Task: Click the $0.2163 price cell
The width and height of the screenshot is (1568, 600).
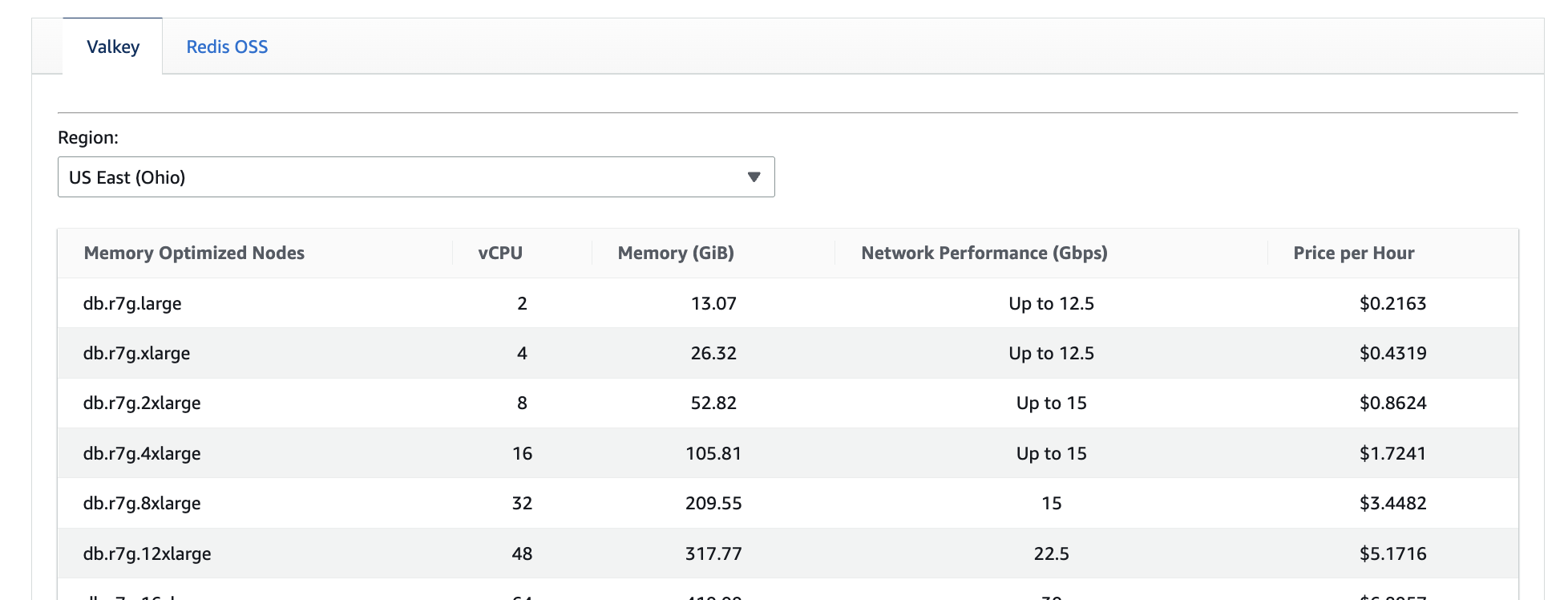Action: (1392, 304)
